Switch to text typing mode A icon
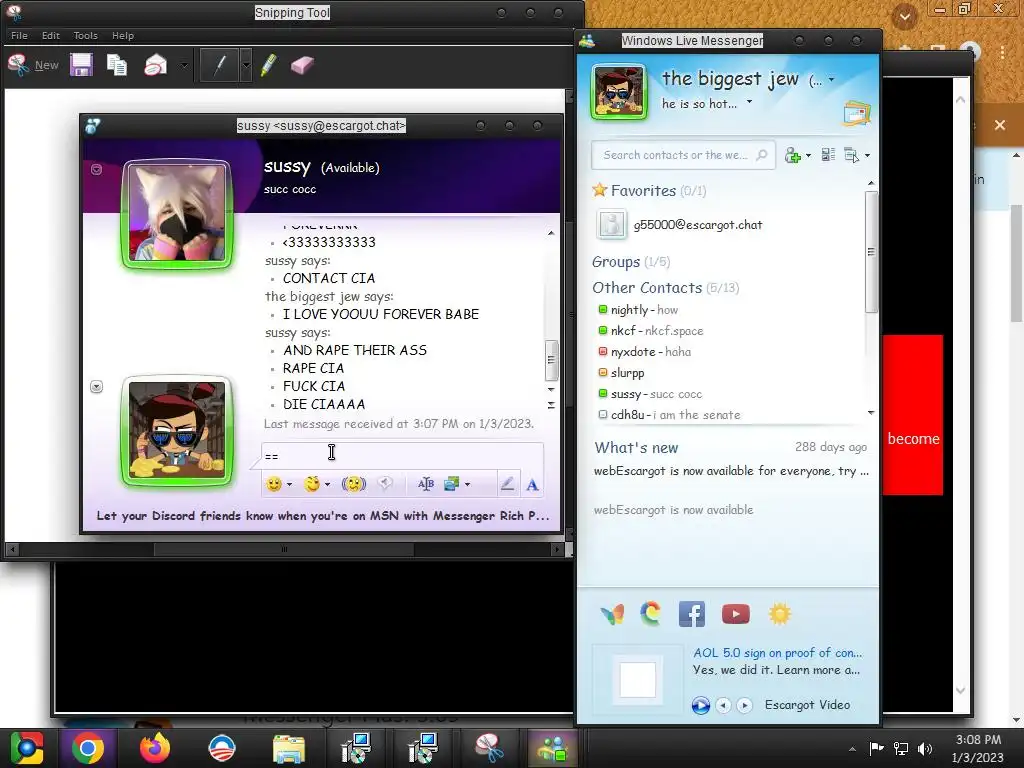Viewport: 1024px width, 768px height. tap(532, 484)
